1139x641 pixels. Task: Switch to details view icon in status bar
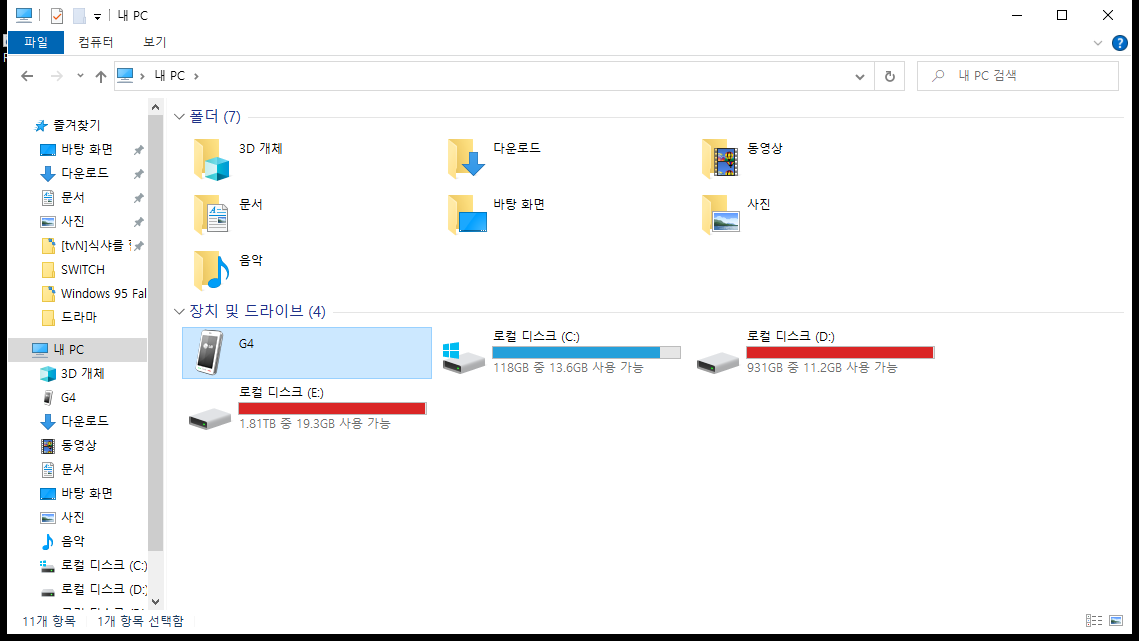click(x=1094, y=621)
